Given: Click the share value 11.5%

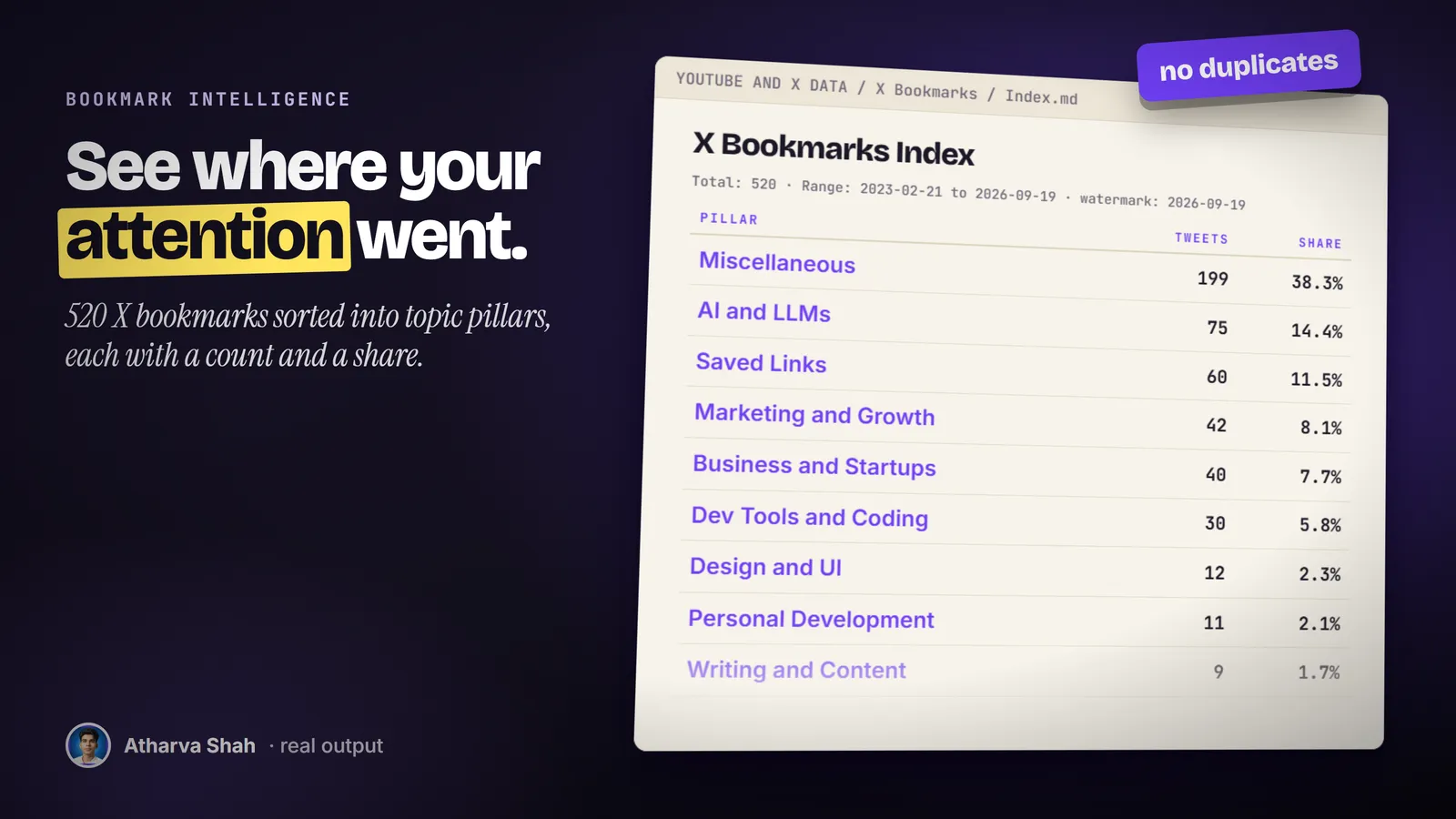Looking at the screenshot, I should [1316, 379].
